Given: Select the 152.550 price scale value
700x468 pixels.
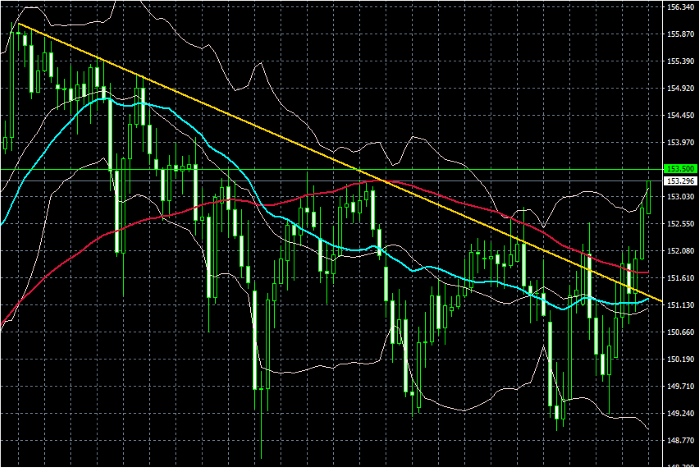Looking at the screenshot, I should pyautogui.click(x=681, y=224).
